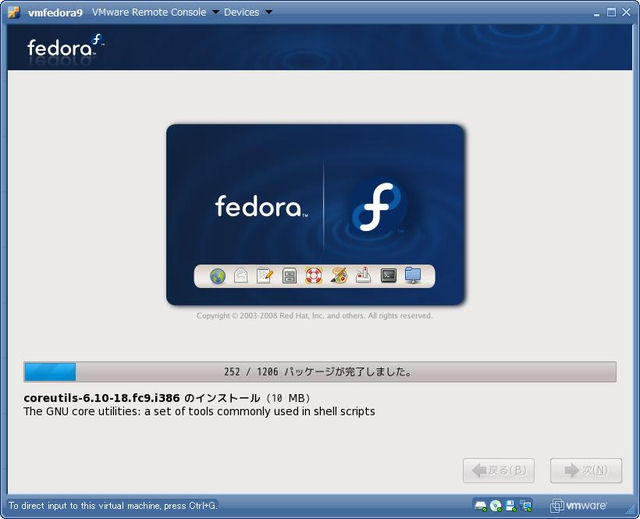Click the package installation progress bar
640x519 pixels.
(x=320, y=372)
